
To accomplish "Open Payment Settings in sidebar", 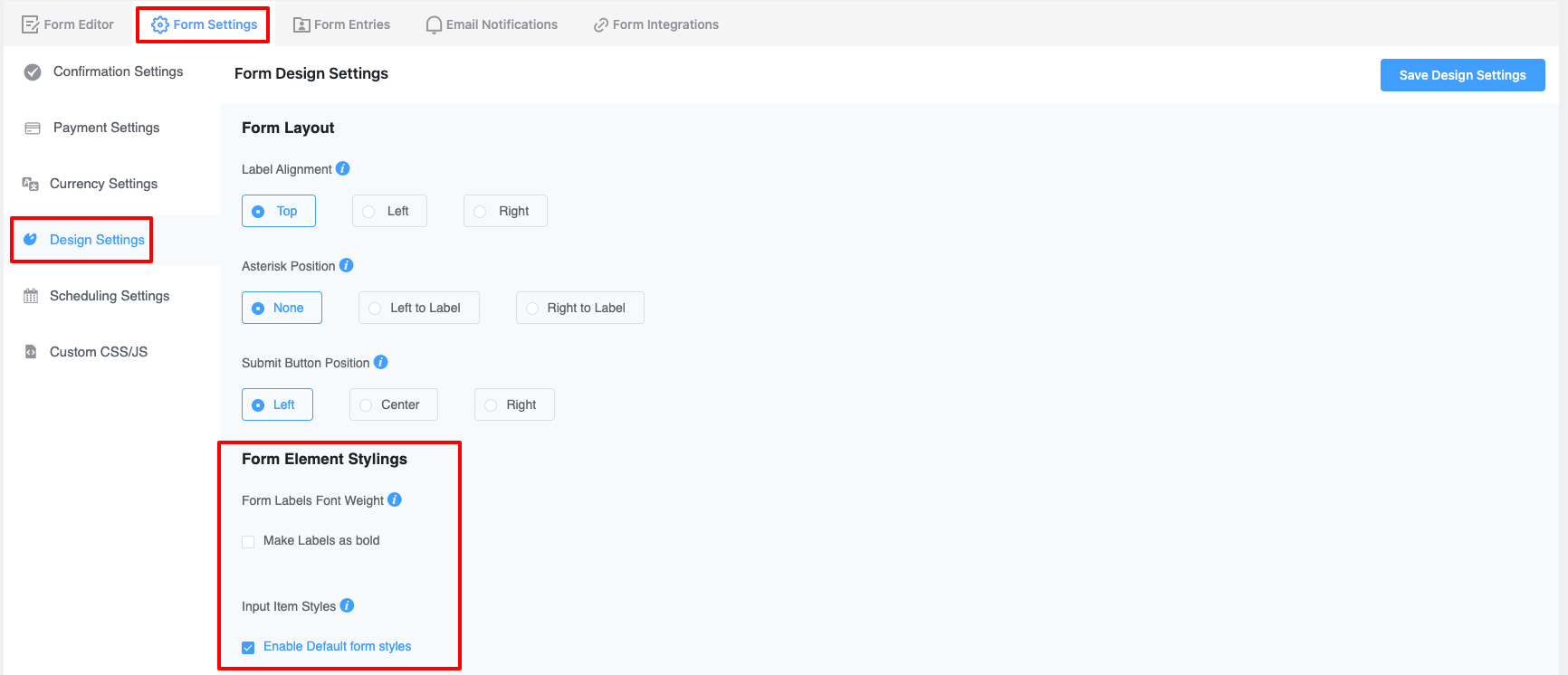I will 112,128.
